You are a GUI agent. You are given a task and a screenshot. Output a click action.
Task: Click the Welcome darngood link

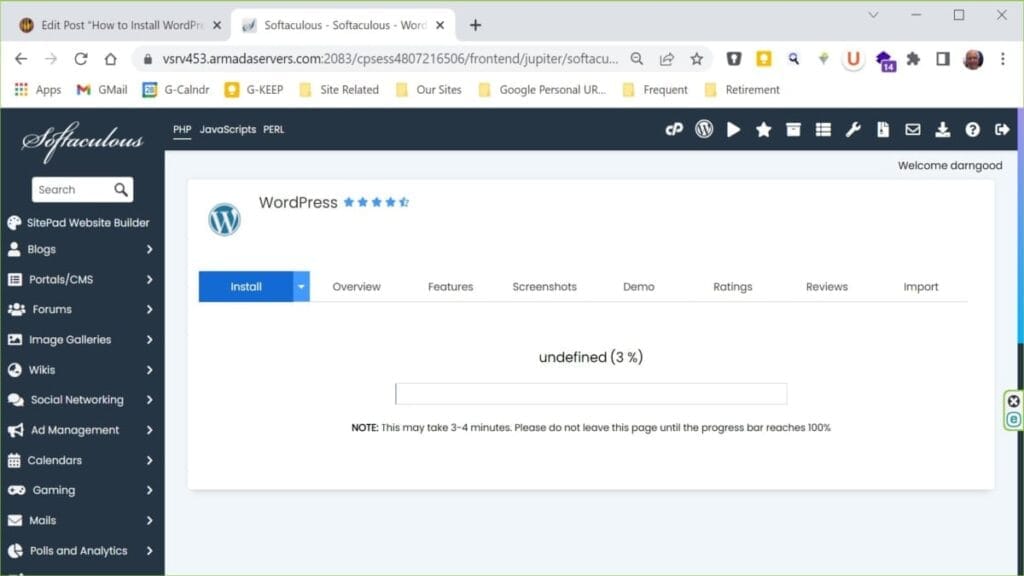[949, 165]
